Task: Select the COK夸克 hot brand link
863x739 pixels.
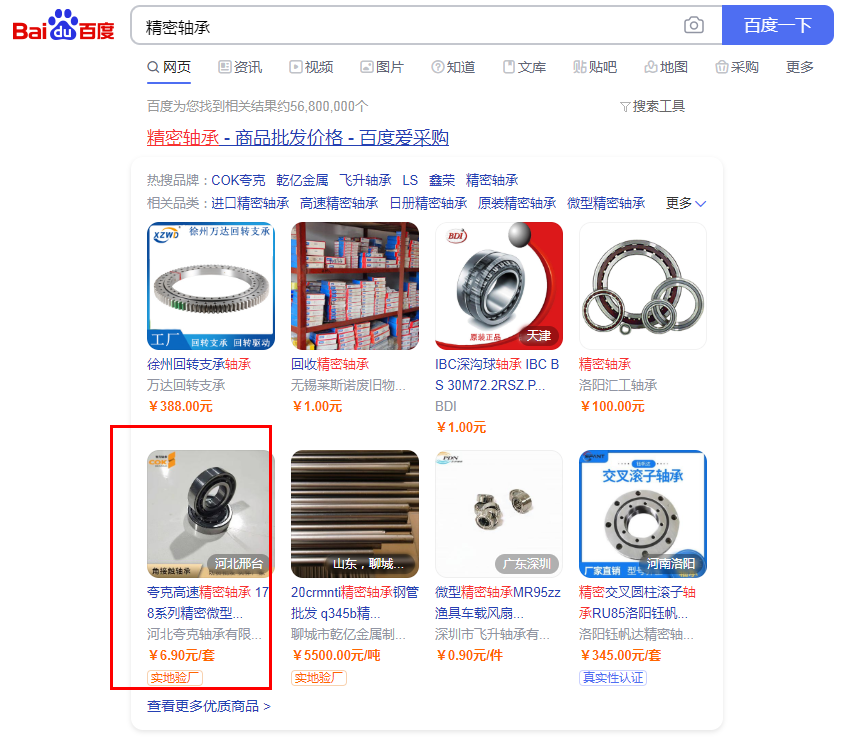Action: [238, 180]
